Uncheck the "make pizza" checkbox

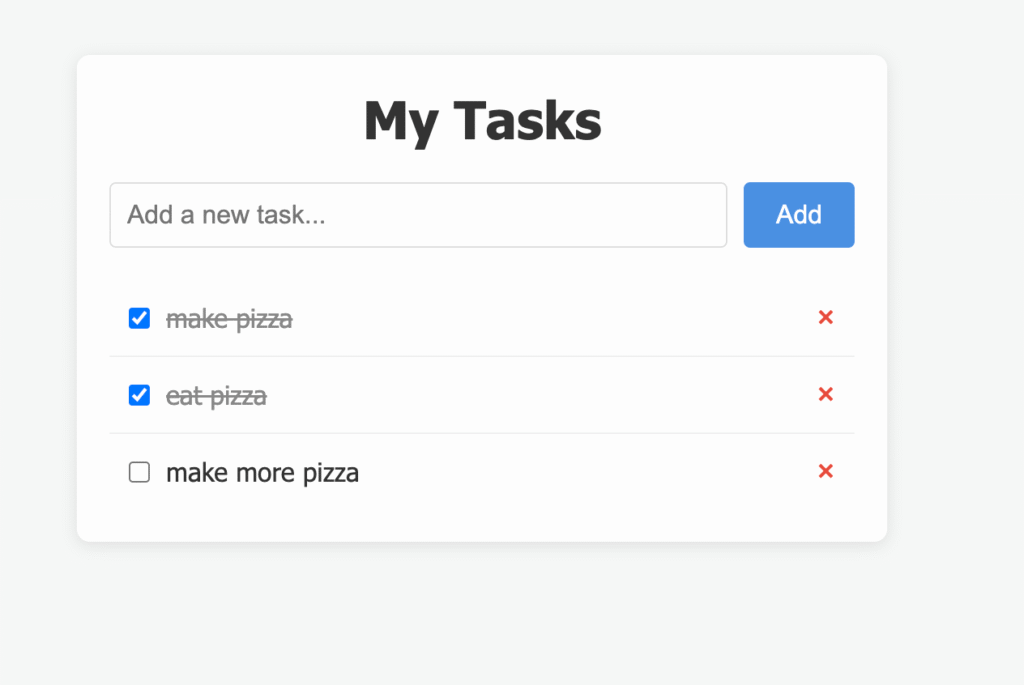pos(139,318)
